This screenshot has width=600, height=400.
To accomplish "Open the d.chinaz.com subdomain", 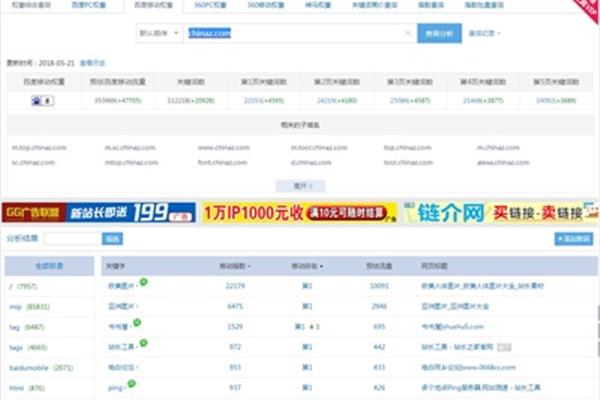I will click(311, 163).
